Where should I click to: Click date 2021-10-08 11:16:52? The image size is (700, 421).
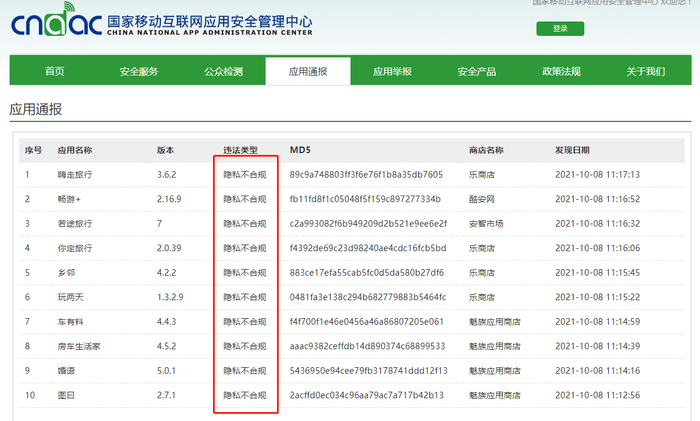597,199
